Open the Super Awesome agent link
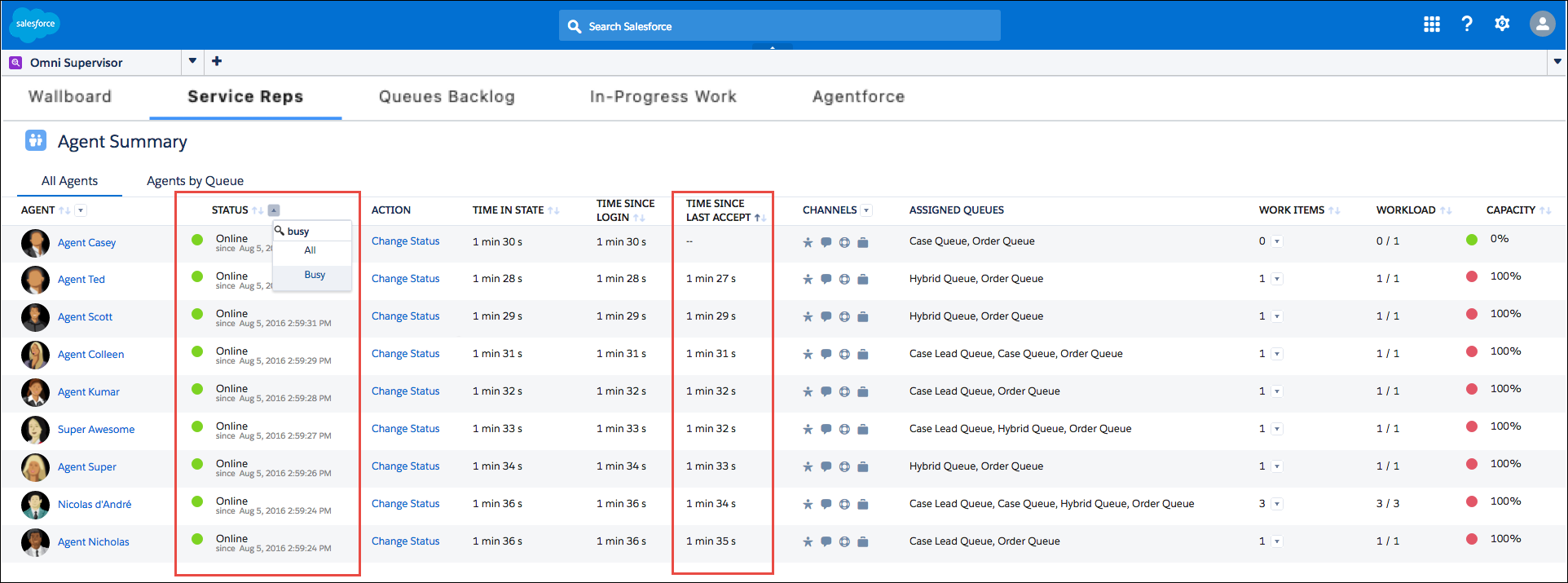The height and width of the screenshot is (583, 1568). 96,430
